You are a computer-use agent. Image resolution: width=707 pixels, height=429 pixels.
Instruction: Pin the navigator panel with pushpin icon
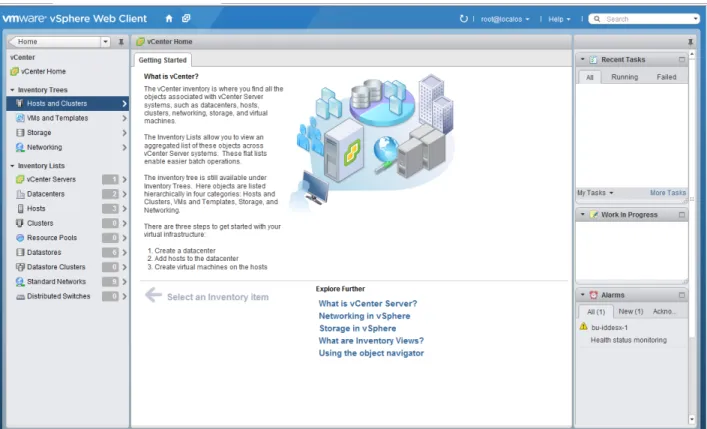[x=121, y=42]
